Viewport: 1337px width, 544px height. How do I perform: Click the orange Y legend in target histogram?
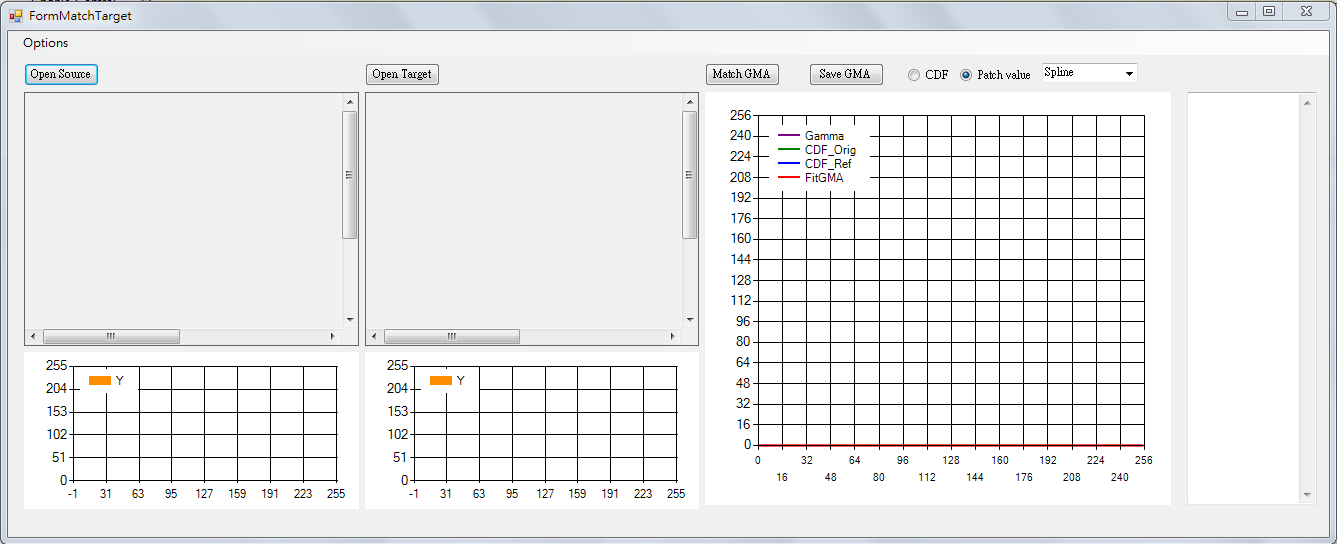pyautogui.click(x=441, y=380)
